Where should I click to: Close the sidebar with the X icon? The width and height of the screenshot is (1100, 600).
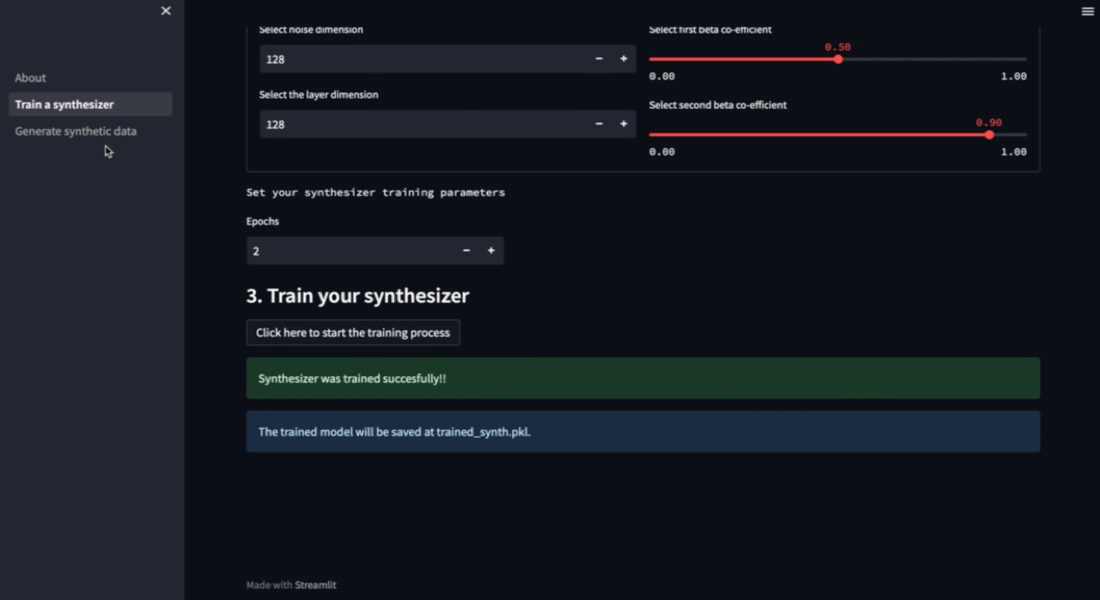click(x=166, y=11)
